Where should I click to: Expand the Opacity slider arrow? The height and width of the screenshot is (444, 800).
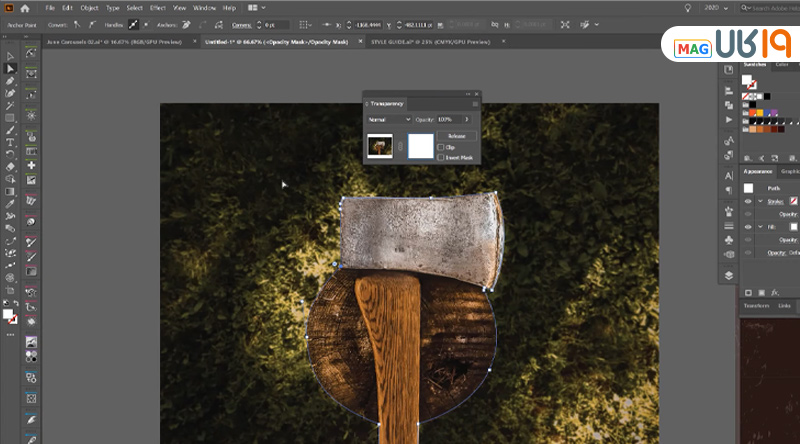[467, 119]
